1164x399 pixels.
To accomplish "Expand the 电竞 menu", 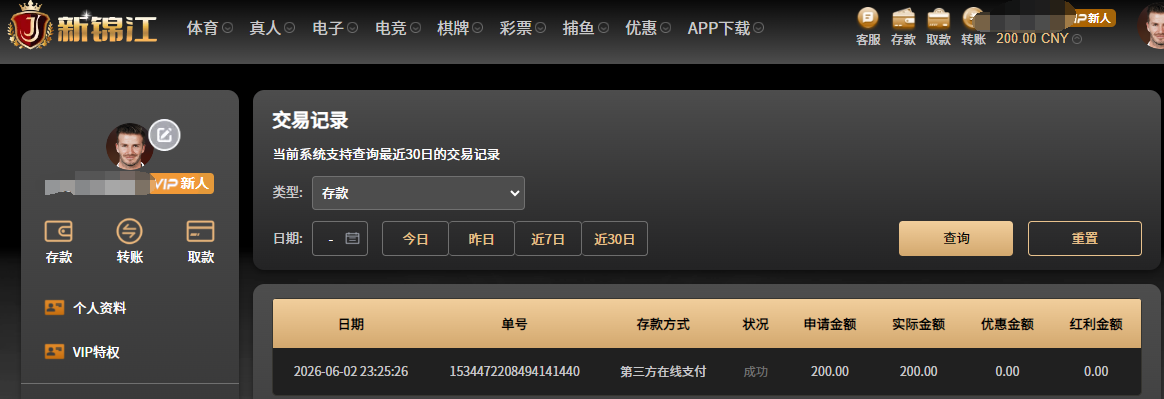I will [x=399, y=28].
